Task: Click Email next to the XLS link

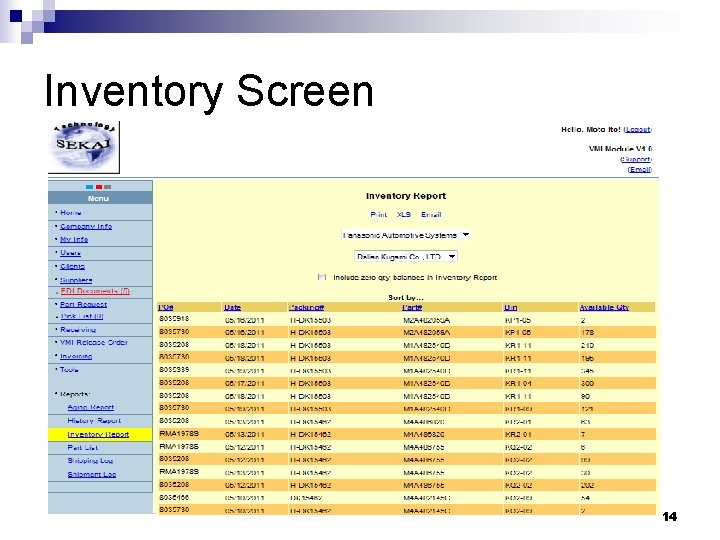Action: point(431,214)
